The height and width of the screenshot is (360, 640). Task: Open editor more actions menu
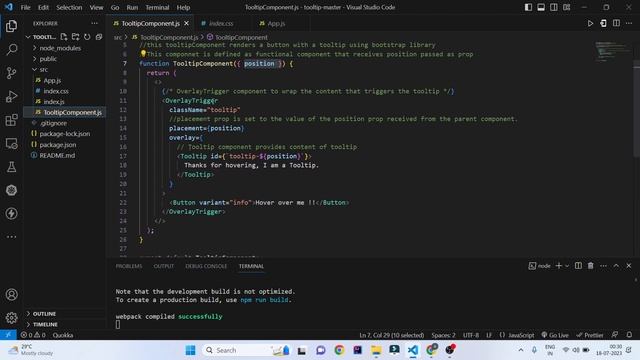tap(629, 23)
